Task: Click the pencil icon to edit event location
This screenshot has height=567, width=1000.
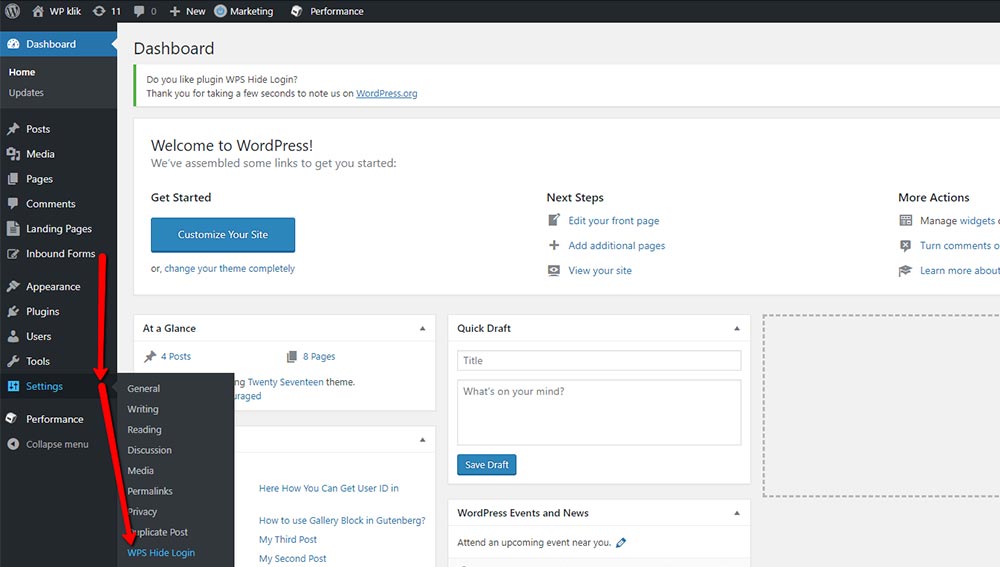Action: coord(621,543)
